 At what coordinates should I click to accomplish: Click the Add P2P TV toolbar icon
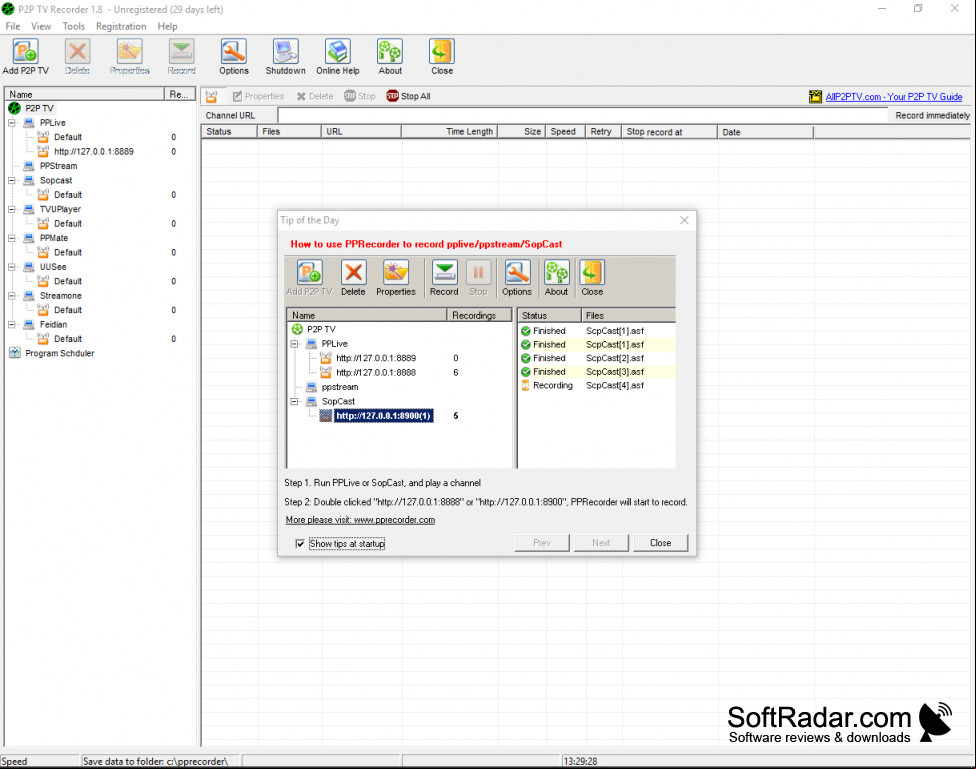(x=25, y=57)
